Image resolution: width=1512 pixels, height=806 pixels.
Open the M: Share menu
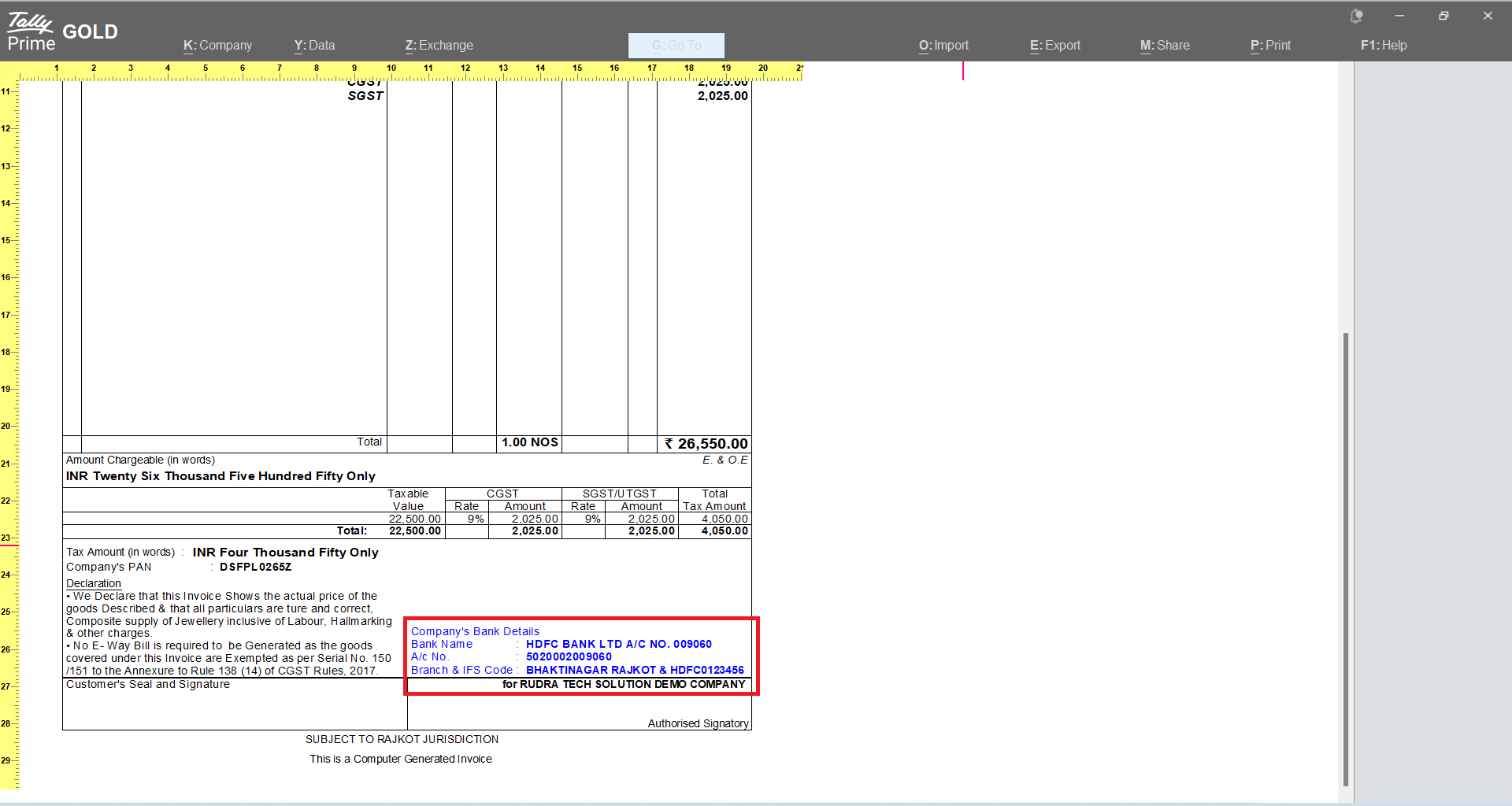1165,46
